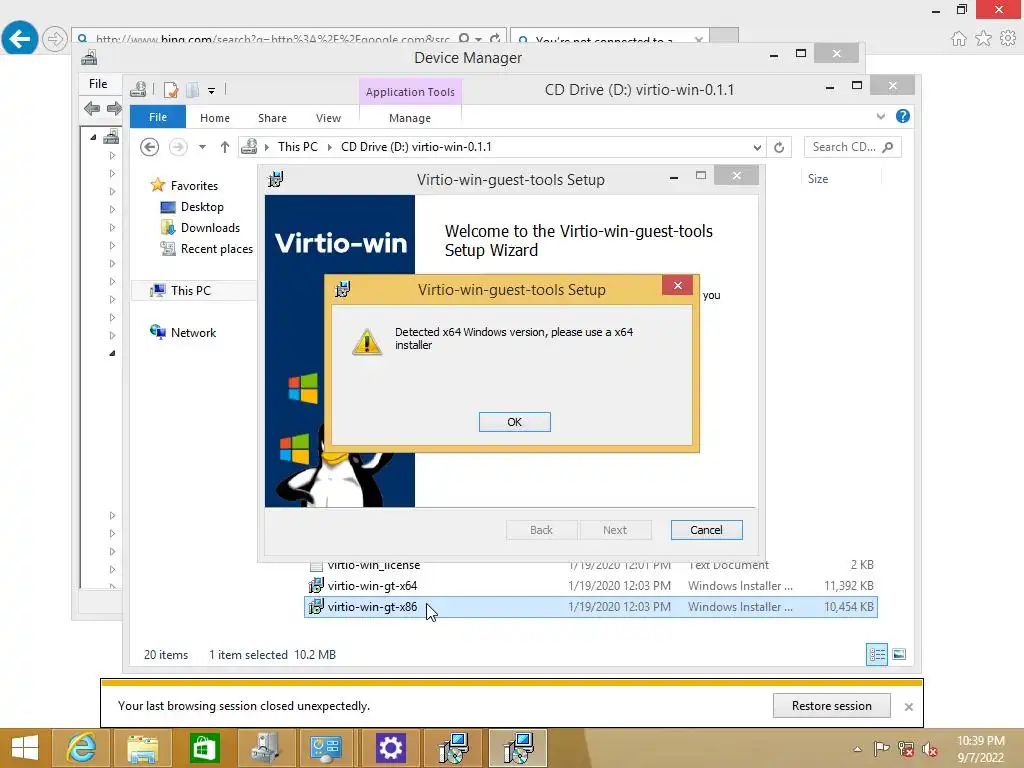Viewport: 1024px width, 768px height.
Task: Click the taskbar clock showing 10:39 PM
Action: (x=980, y=748)
